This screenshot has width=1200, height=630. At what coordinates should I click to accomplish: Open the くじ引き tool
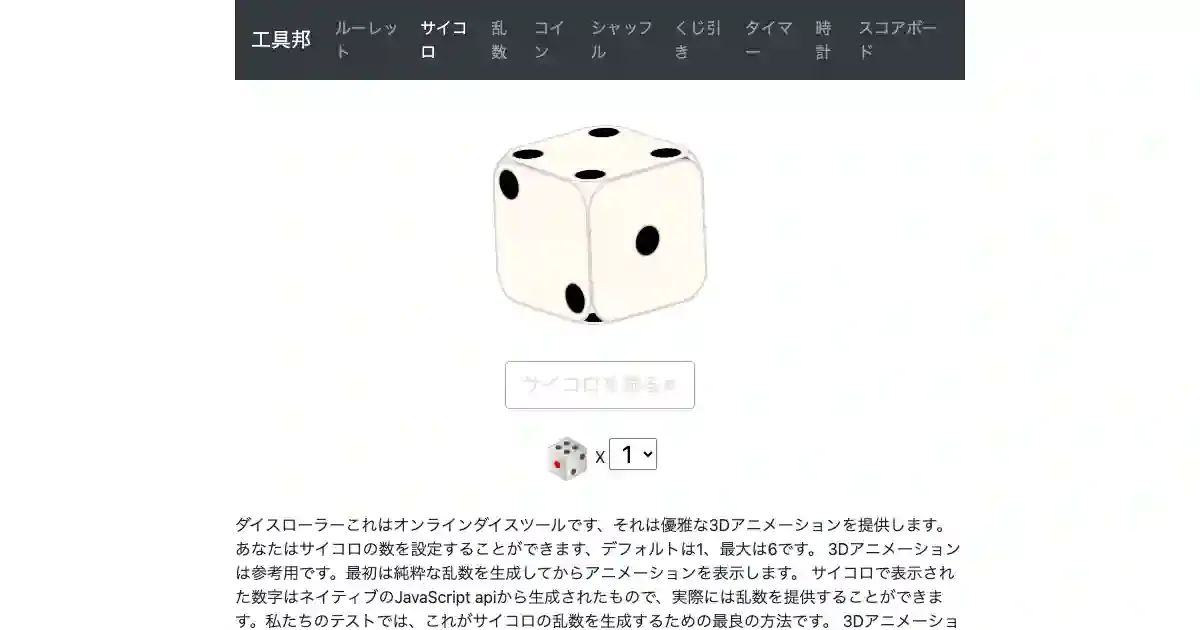click(698, 40)
